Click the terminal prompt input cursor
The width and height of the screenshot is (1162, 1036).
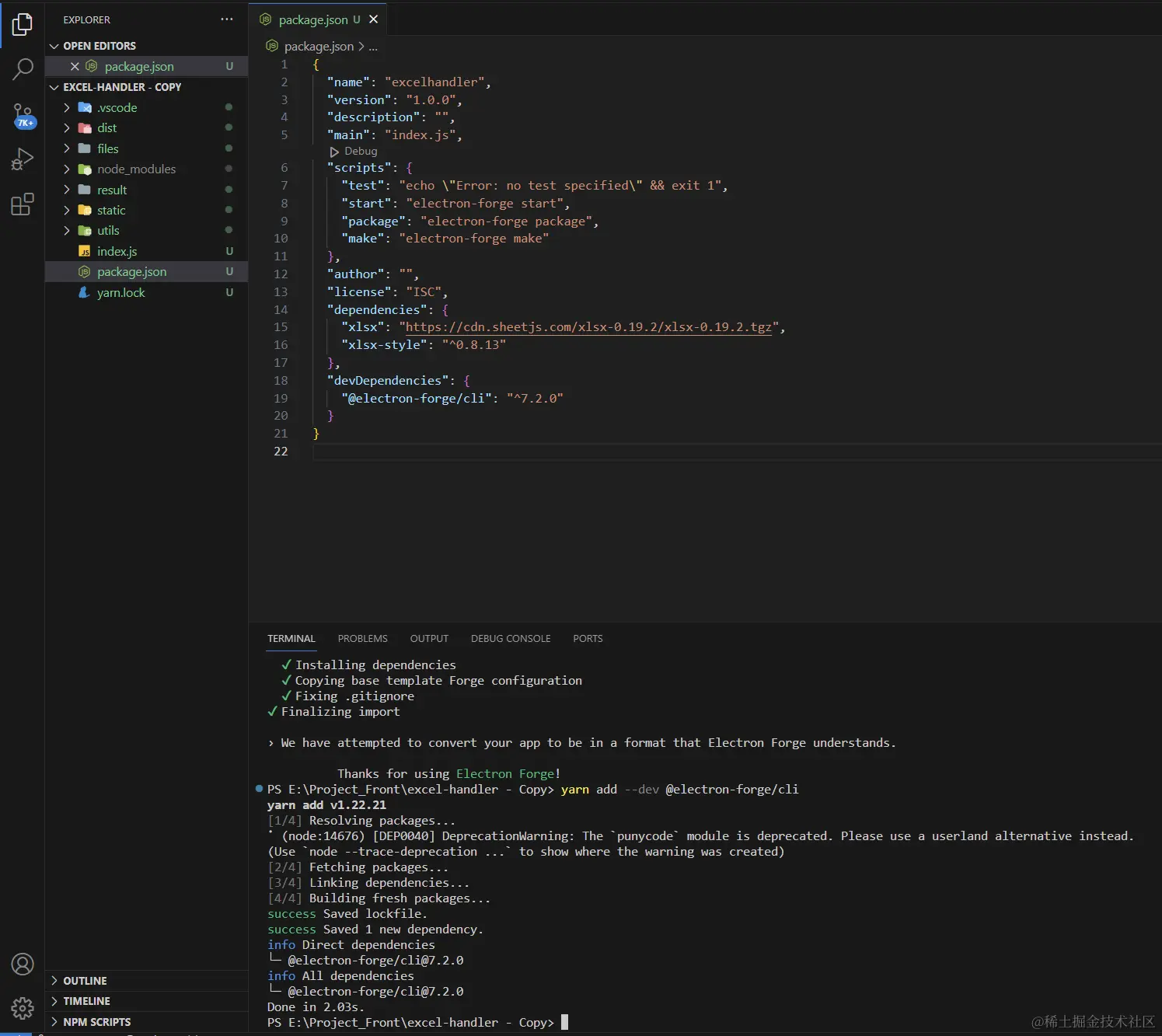tap(565, 1023)
